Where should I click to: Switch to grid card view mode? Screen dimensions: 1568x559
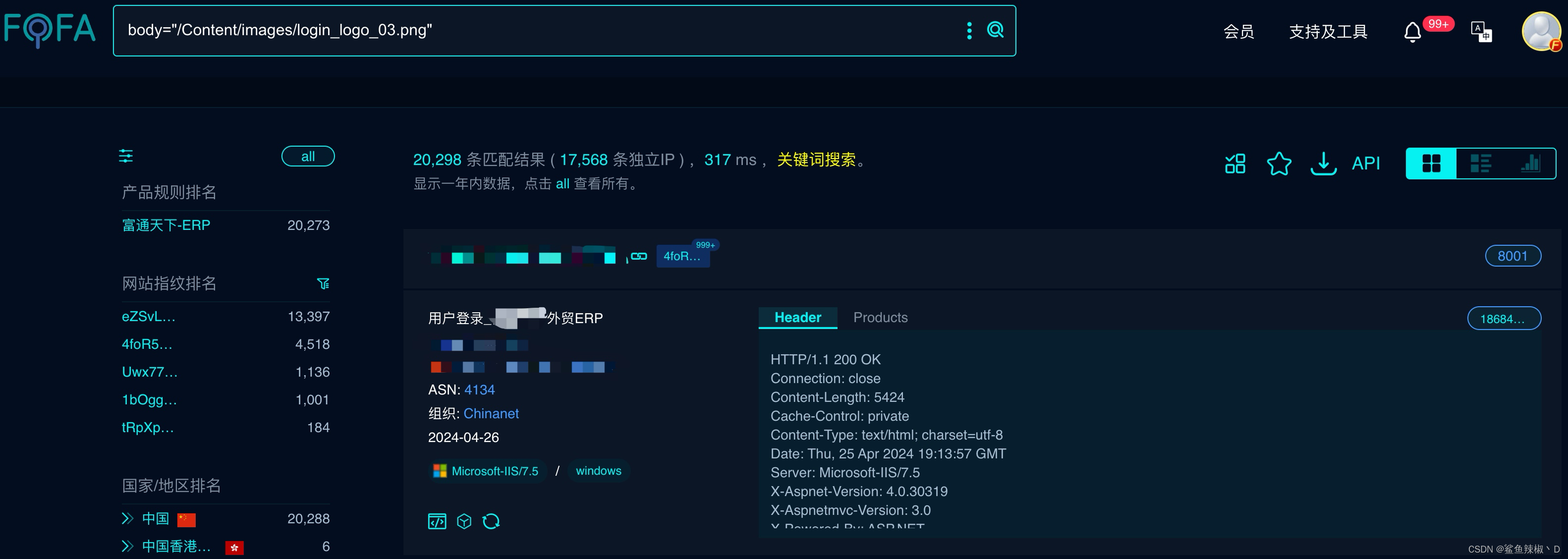[1431, 163]
